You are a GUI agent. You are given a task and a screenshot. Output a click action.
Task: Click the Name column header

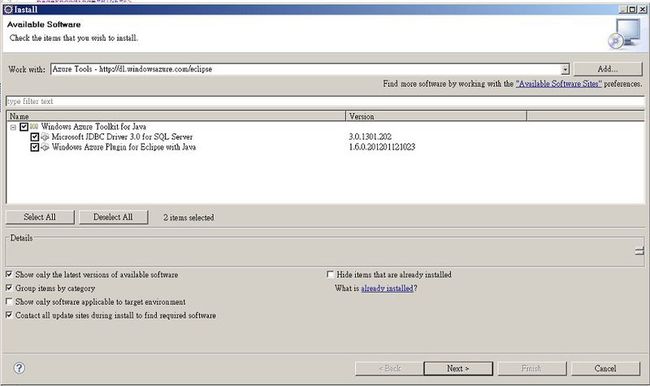point(176,116)
